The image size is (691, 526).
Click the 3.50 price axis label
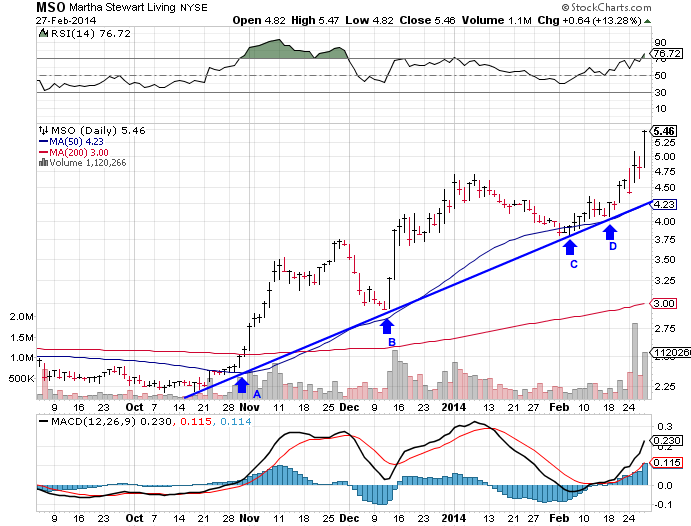tap(665, 259)
